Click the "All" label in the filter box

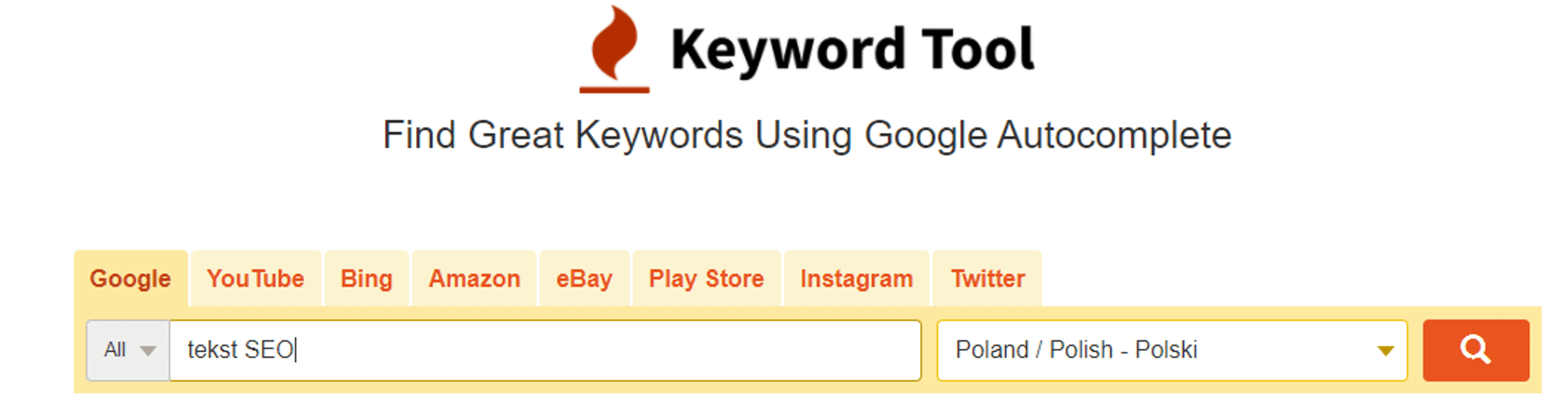click(x=114, y=350)
